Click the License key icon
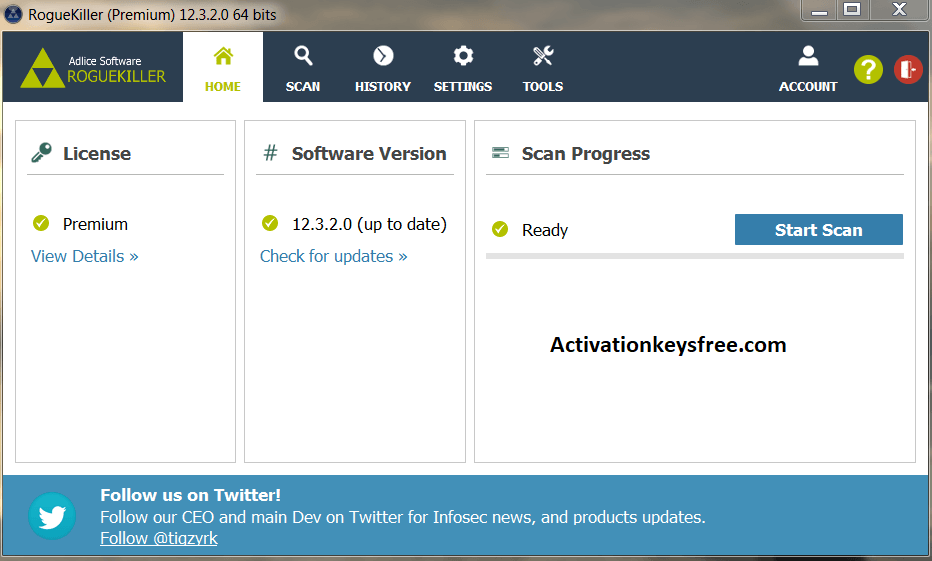The width and height of the screenshot is (932, 561). (42, 153)
